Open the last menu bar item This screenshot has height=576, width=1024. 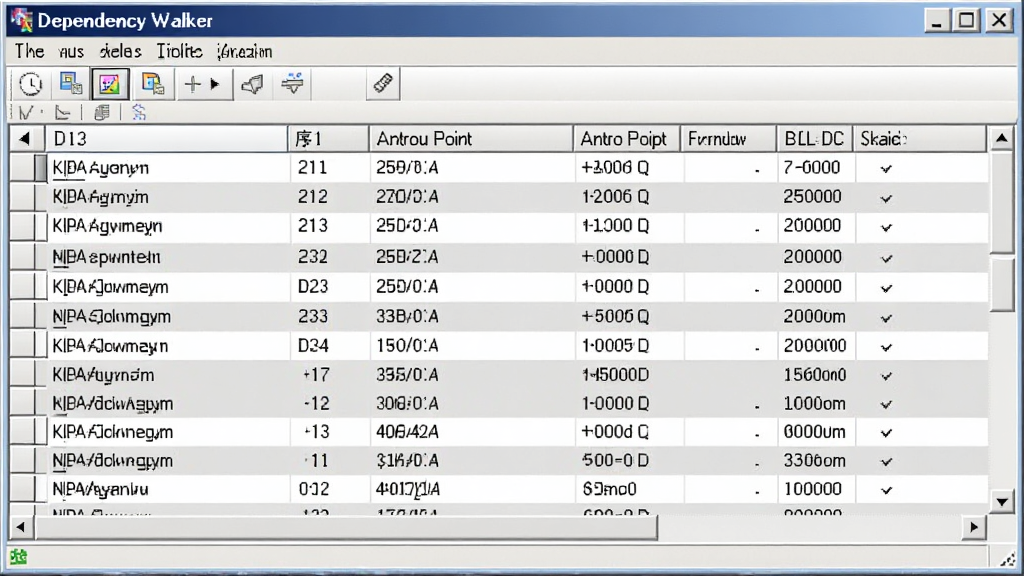click(245, 52)
